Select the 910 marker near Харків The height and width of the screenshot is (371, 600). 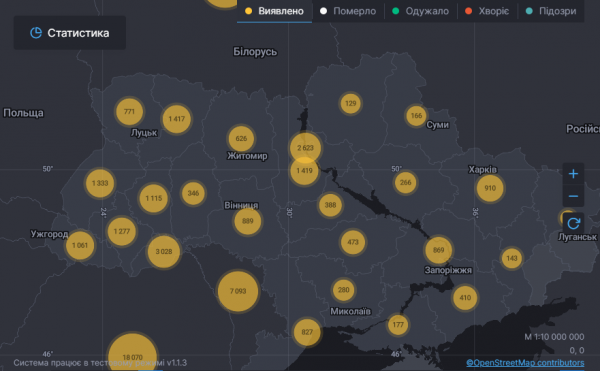tap(490, 188)
